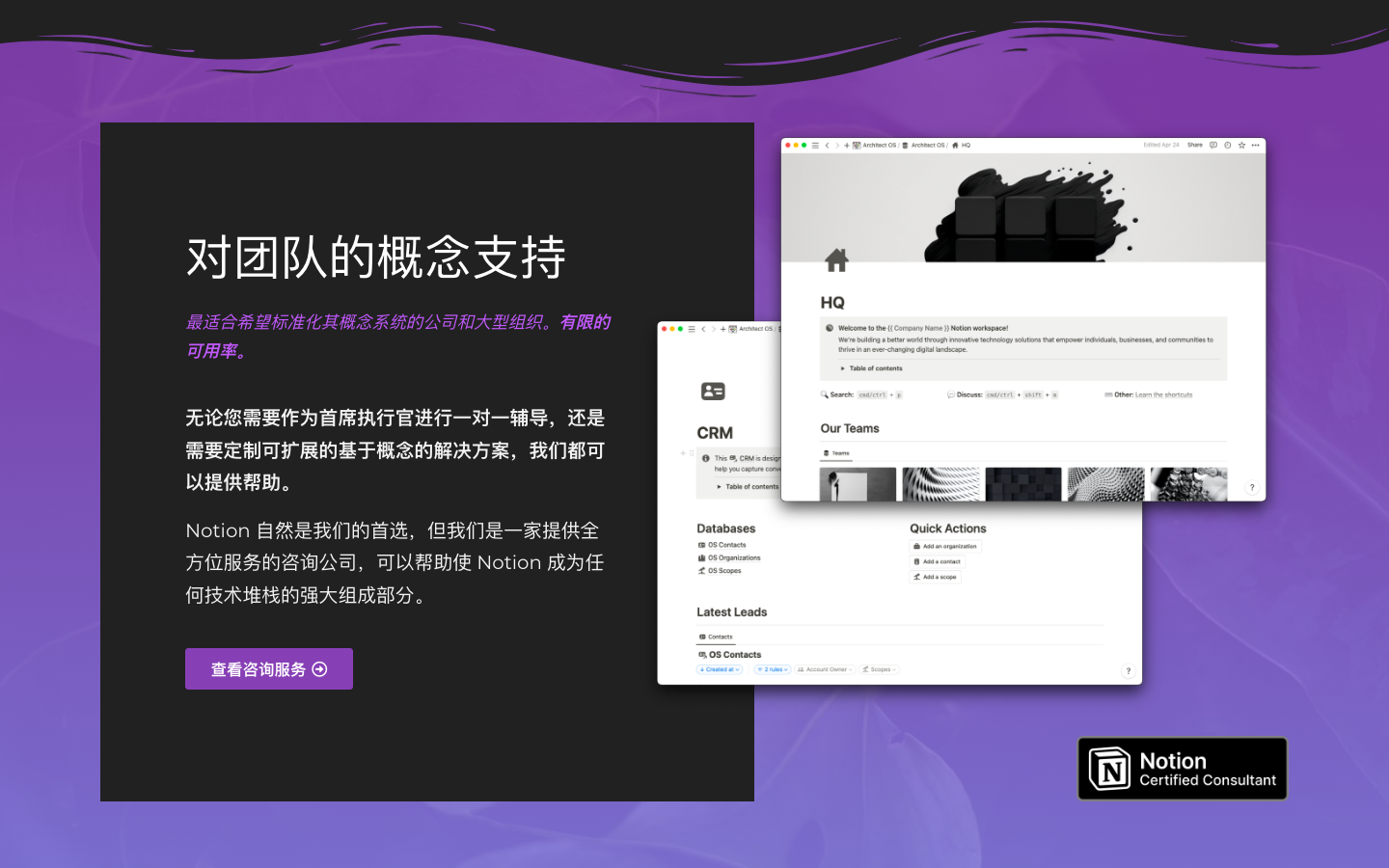The image size is (1389, 868).
Task: Select the Teams tab under Our Teams
Action: [837, 453]
